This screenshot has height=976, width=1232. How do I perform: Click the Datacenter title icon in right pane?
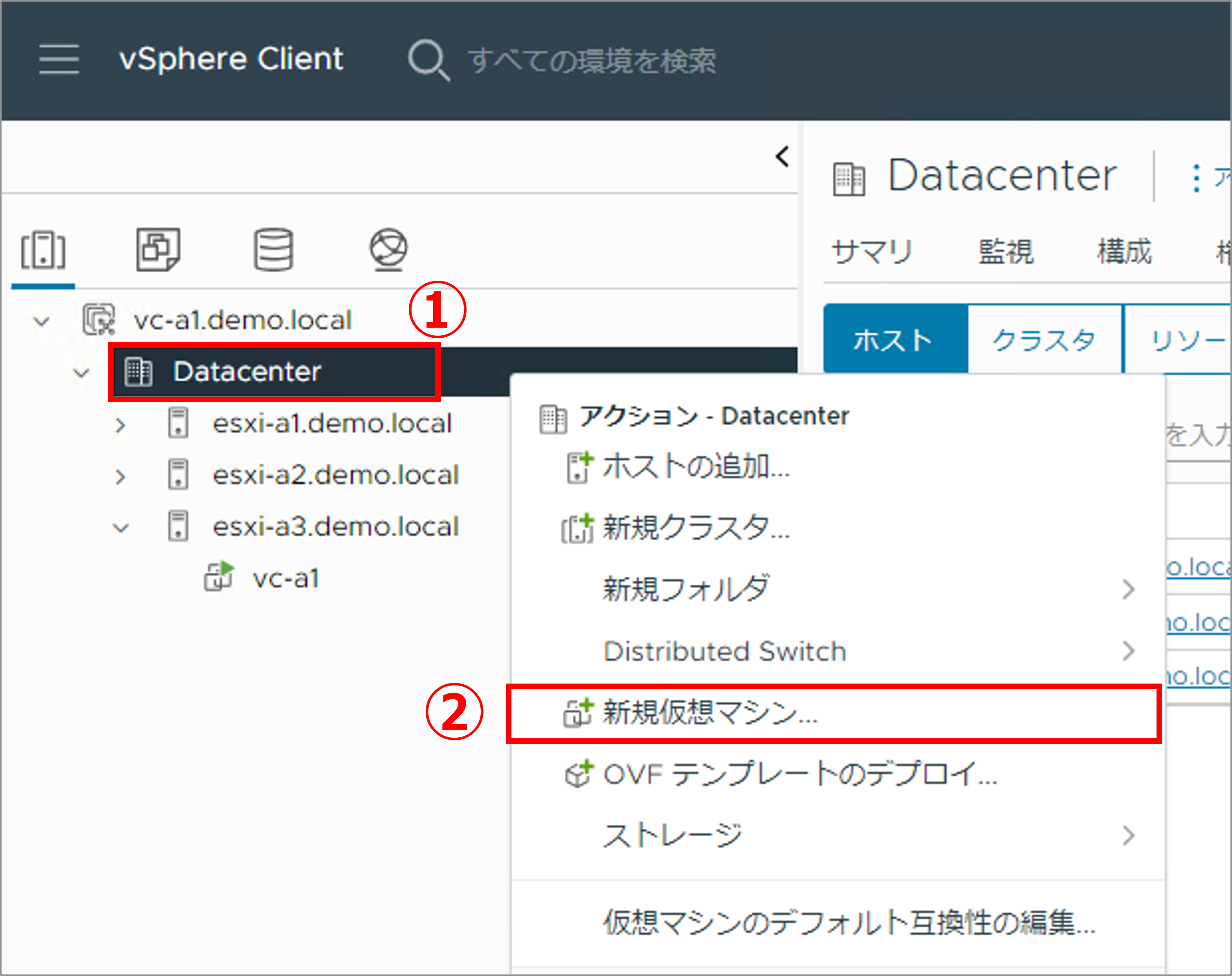849,179
